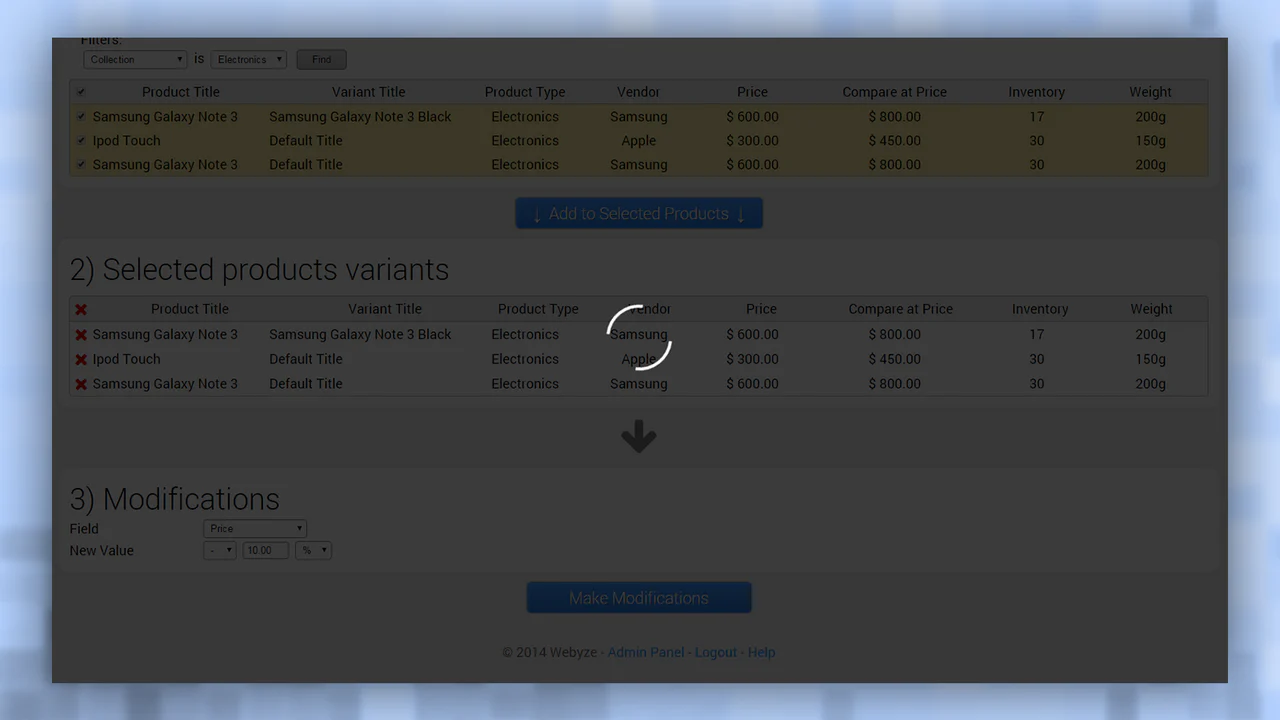
Task: Focus the New Value field containing 10.00
Action: tap(265, 550)
